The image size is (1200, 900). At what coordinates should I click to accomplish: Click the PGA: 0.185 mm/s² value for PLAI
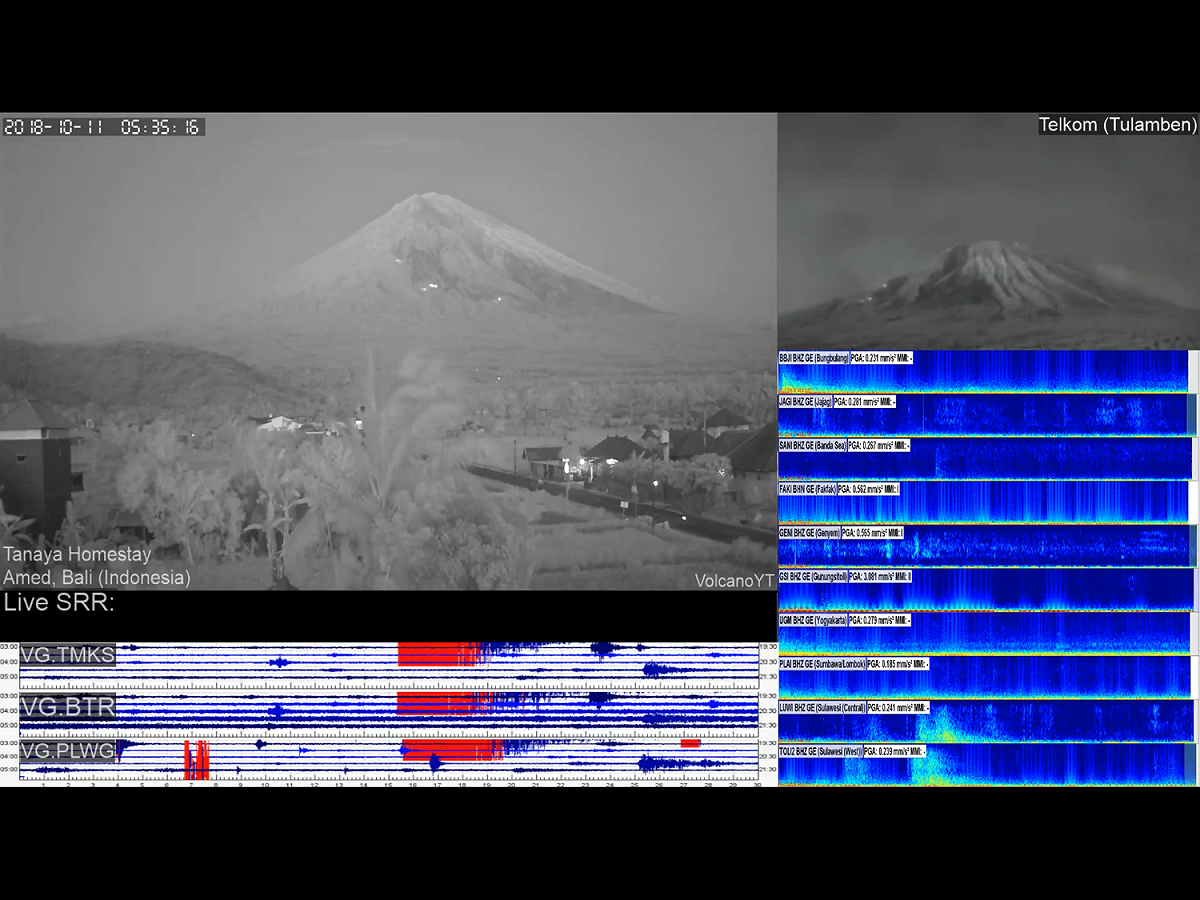pos(898,664)
